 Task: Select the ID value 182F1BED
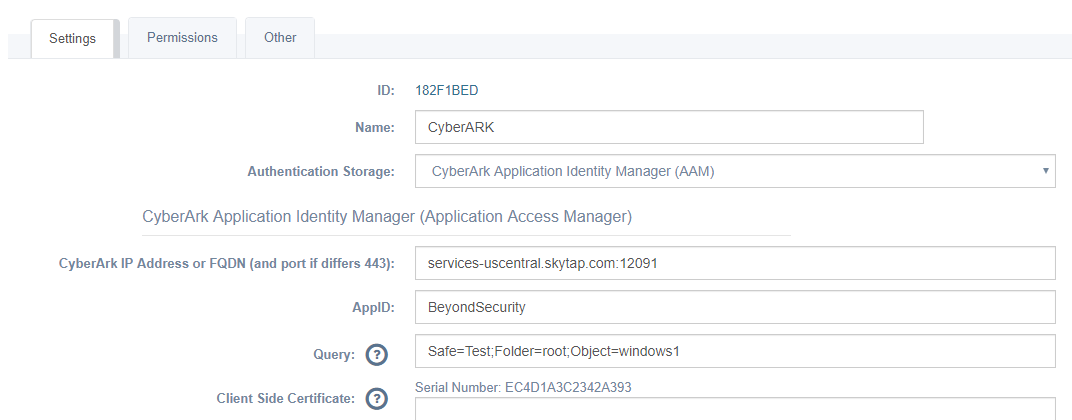pyautogui.click(x=446, y=90)
